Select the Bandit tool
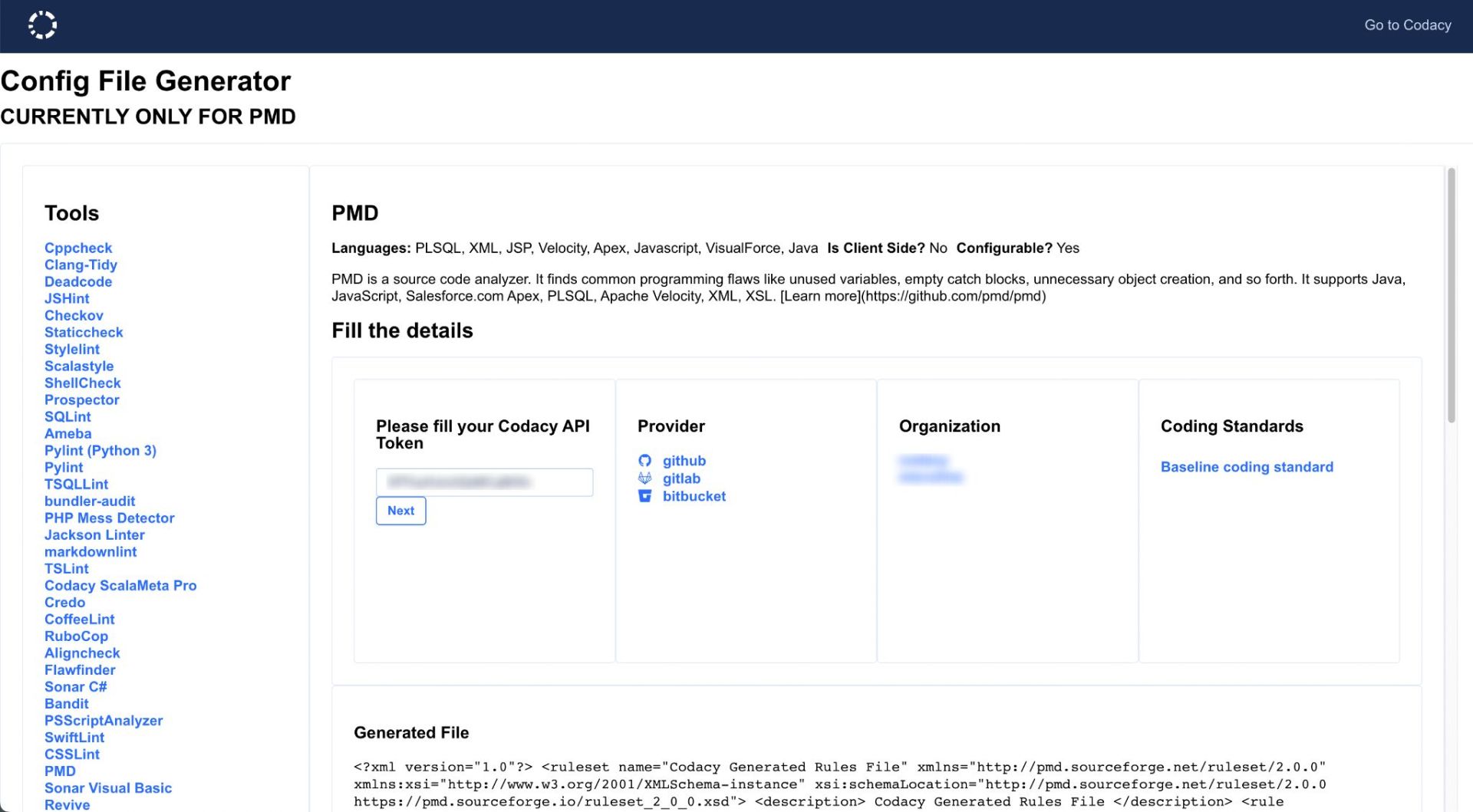1473x812 pixels. (x=67, y=703)
